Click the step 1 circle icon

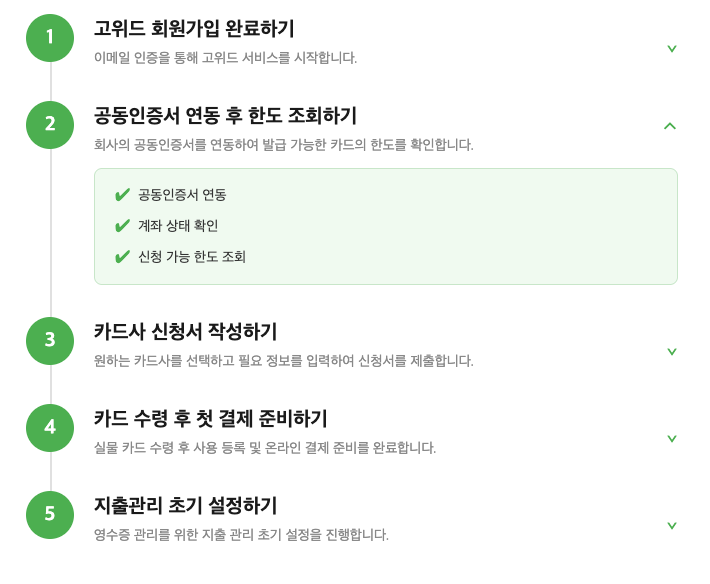click(50, 38)
